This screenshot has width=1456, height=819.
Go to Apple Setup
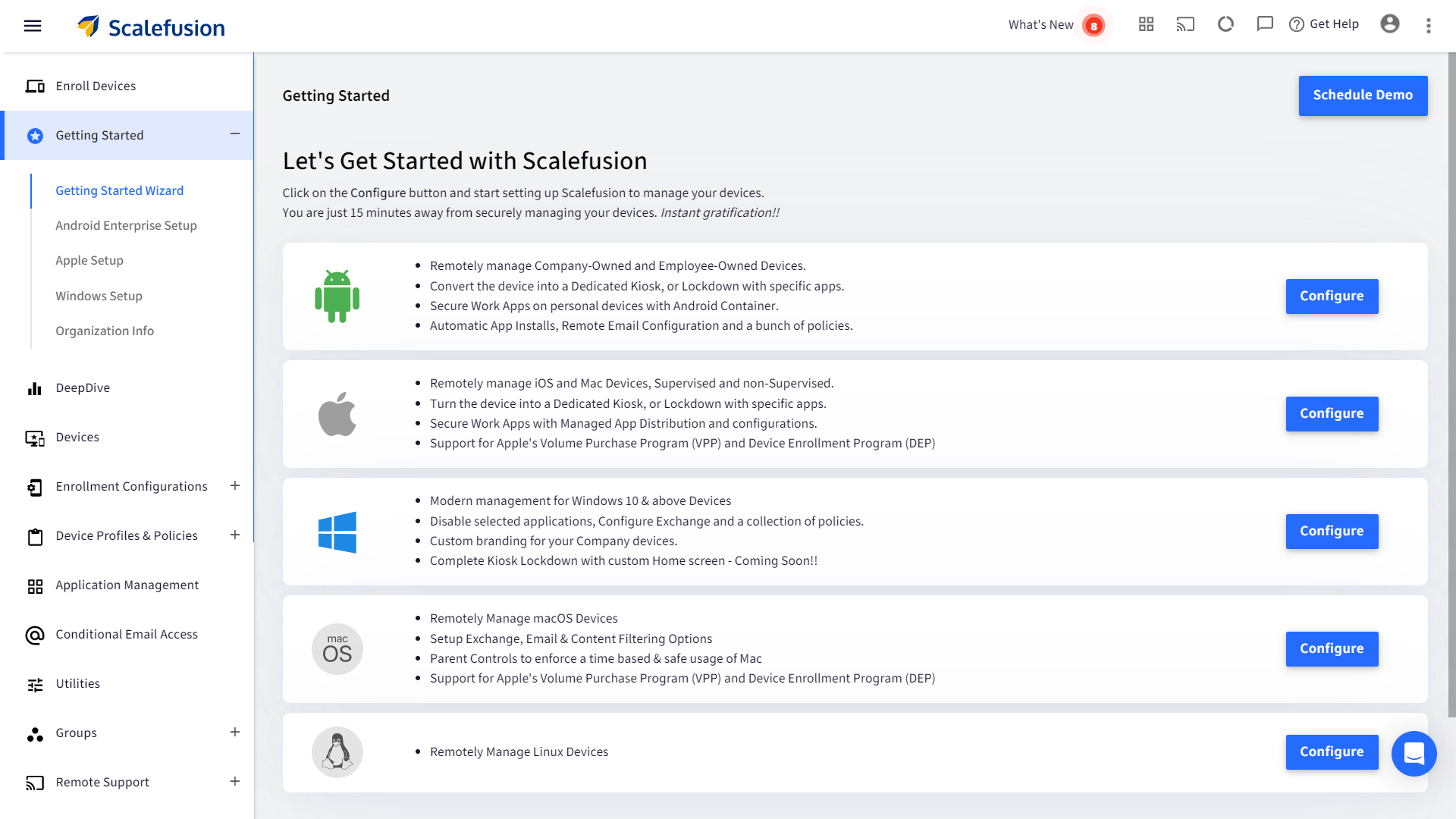89,260
